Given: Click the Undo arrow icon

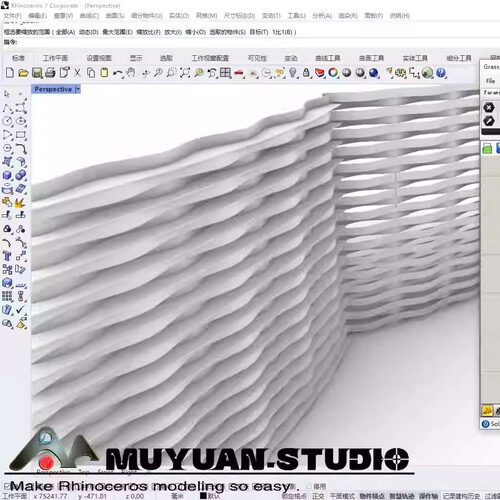Looking at the screenshot, I should click(117, 73).
